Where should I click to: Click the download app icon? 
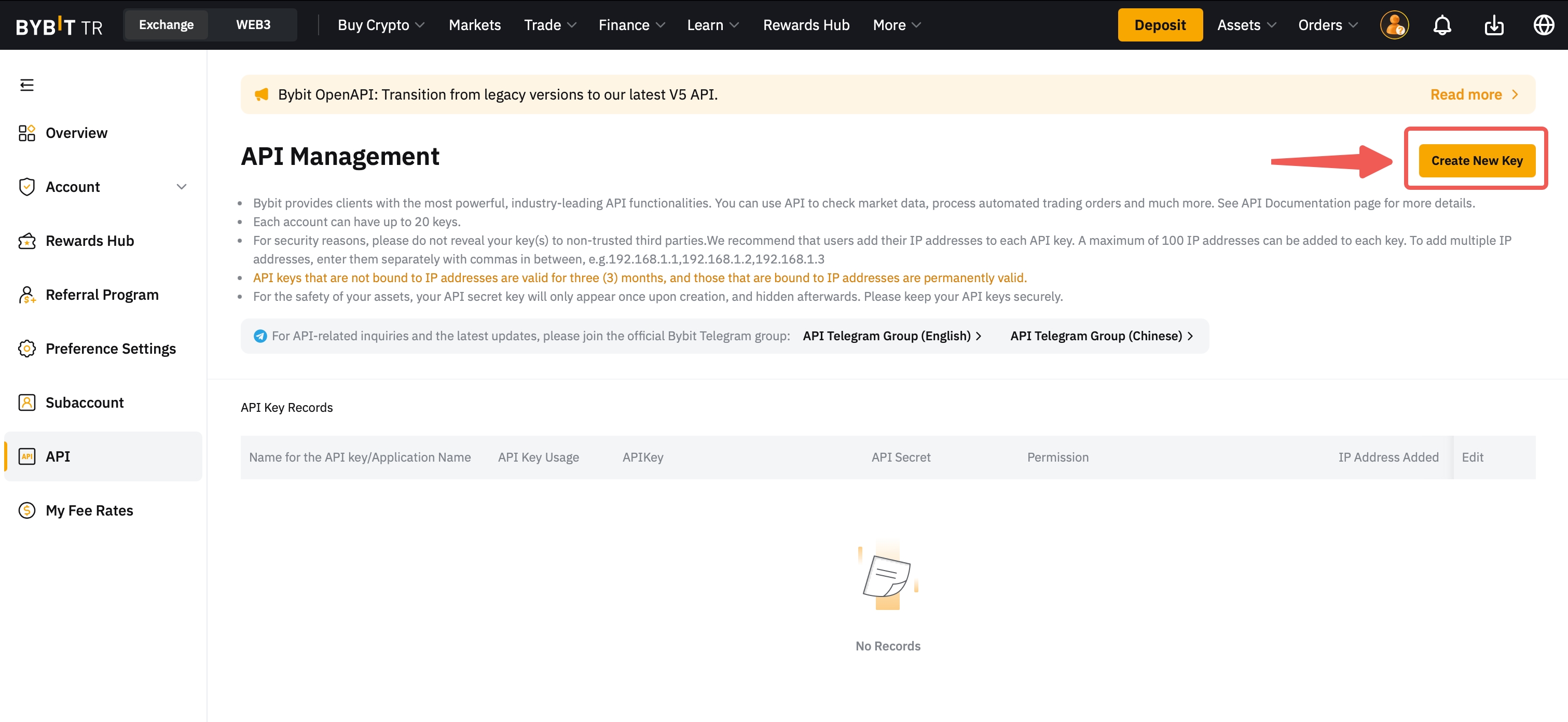1494,25
